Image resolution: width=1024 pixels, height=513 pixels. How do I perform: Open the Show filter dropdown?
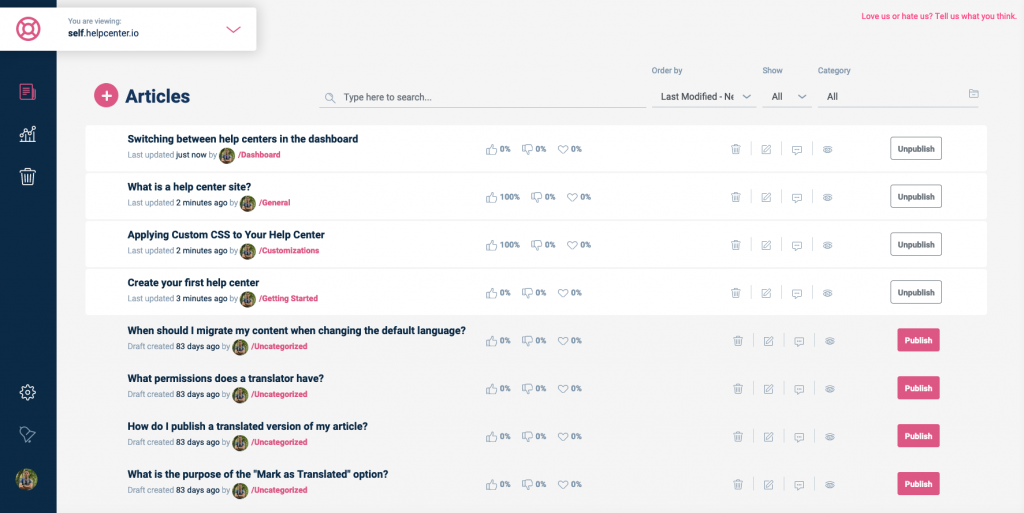(787, 97)
